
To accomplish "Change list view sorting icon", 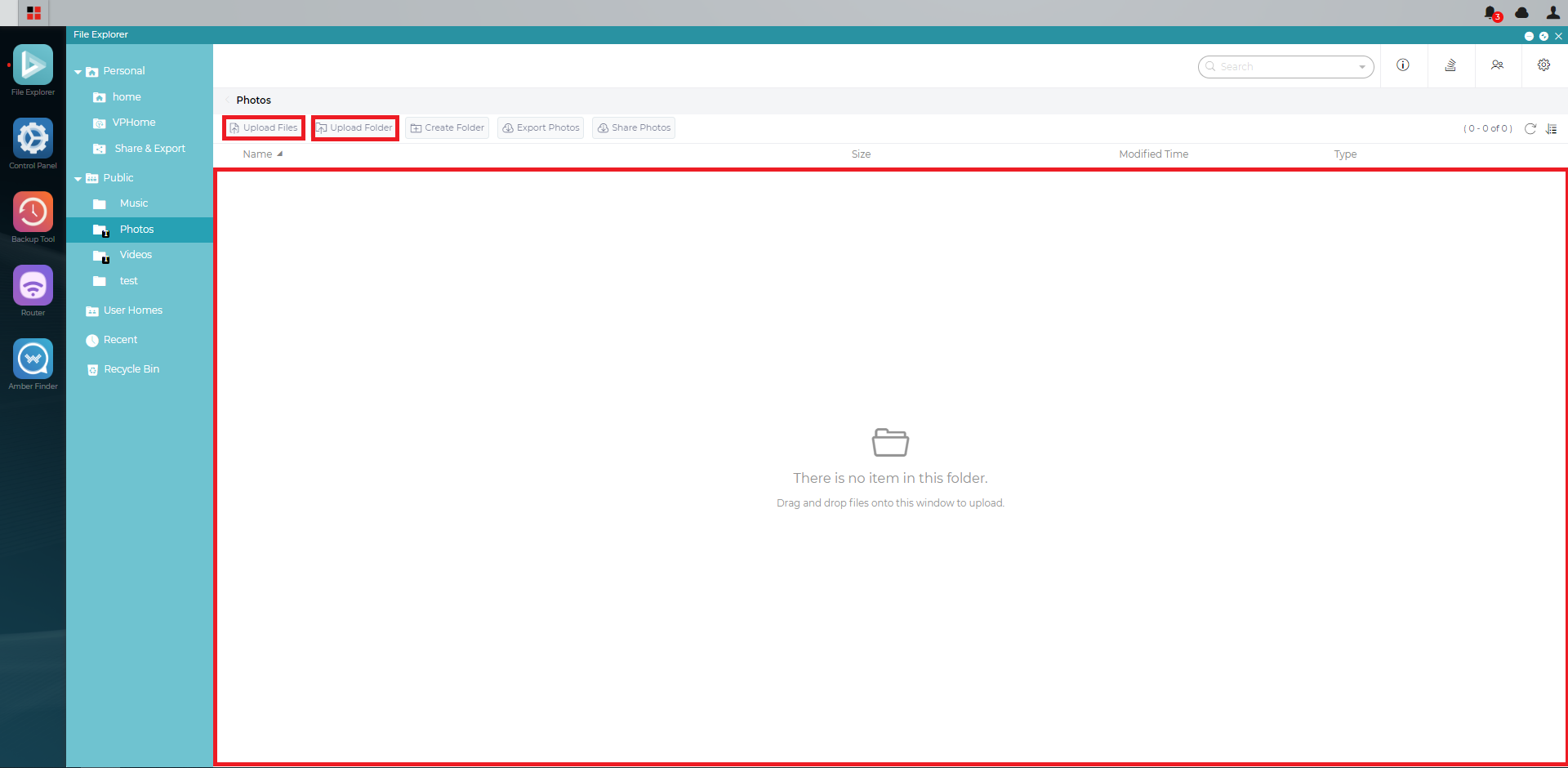I will (x=1552, y=128).
